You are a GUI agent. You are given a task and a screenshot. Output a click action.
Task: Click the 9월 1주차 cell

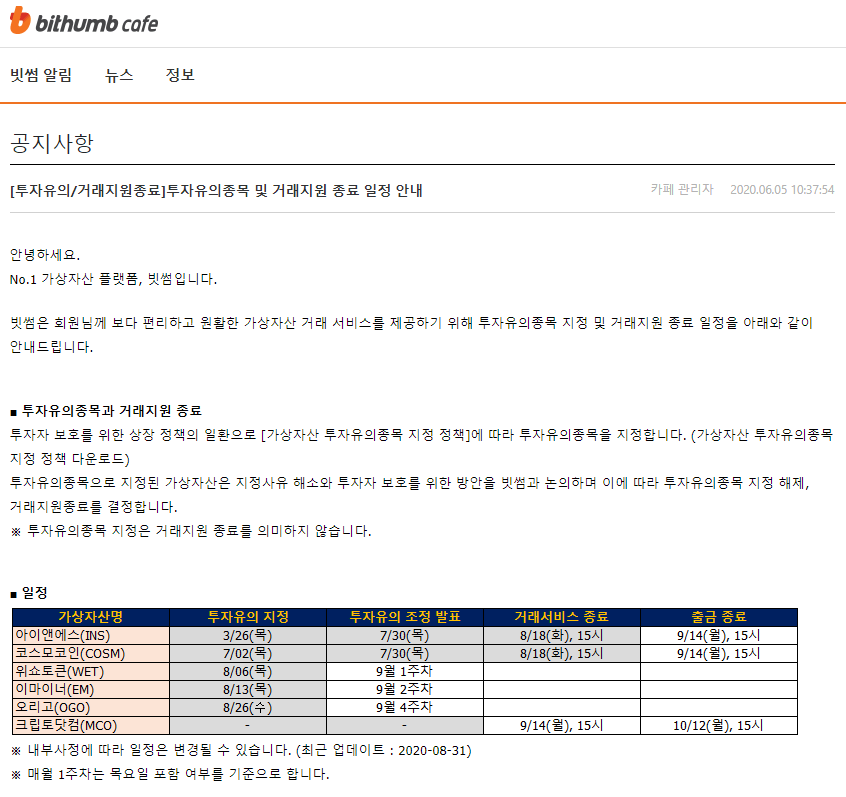click(x=405, y=671)
